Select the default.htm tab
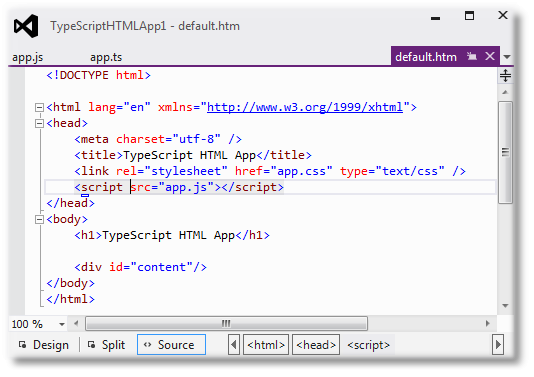 pyautogui.click(x=426, y=57)
